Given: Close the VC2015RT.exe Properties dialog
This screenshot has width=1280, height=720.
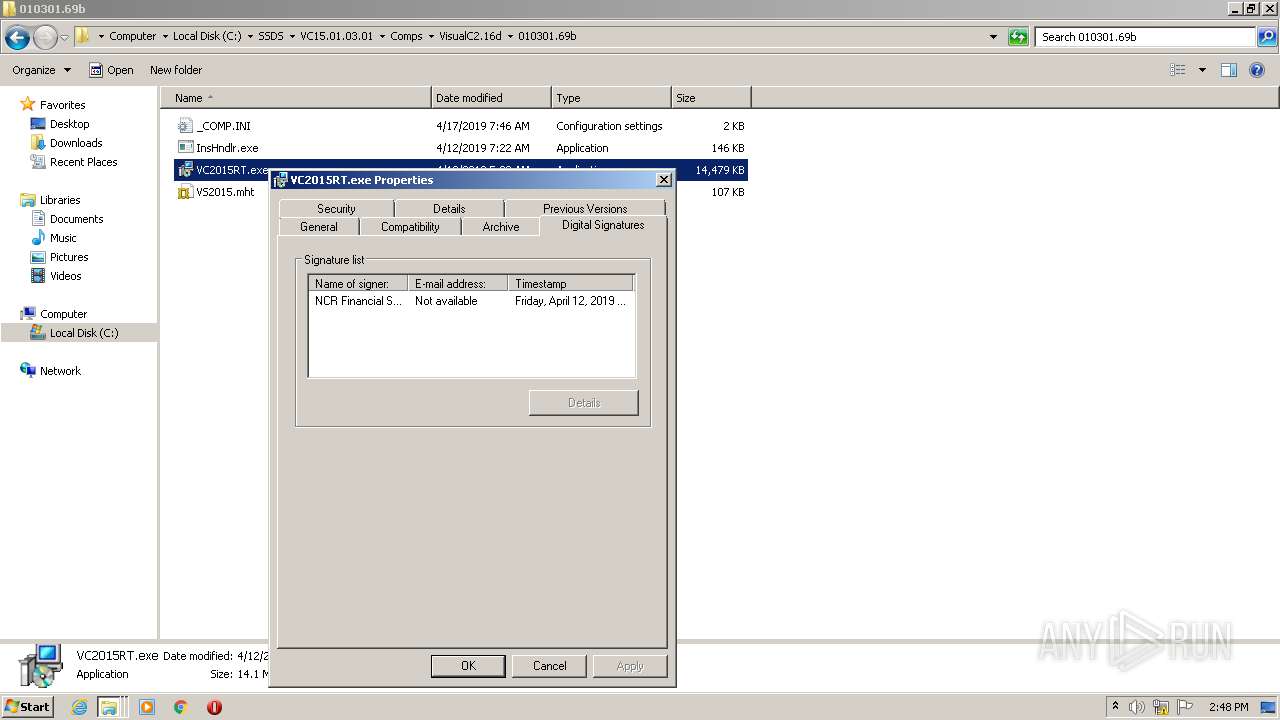Looking at the screenshot, I should pos(663,180).
